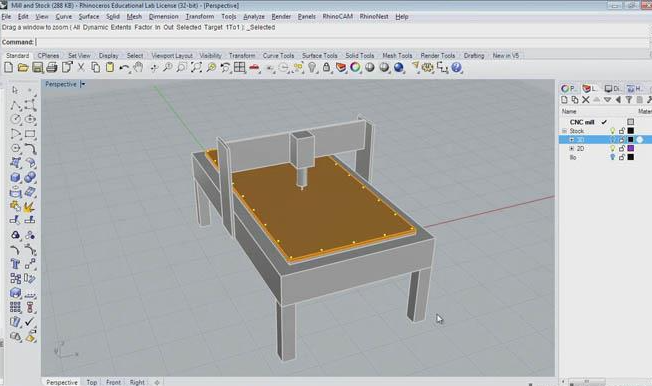
Task: Add a viewport tab with the plus button
Action: 157,382
